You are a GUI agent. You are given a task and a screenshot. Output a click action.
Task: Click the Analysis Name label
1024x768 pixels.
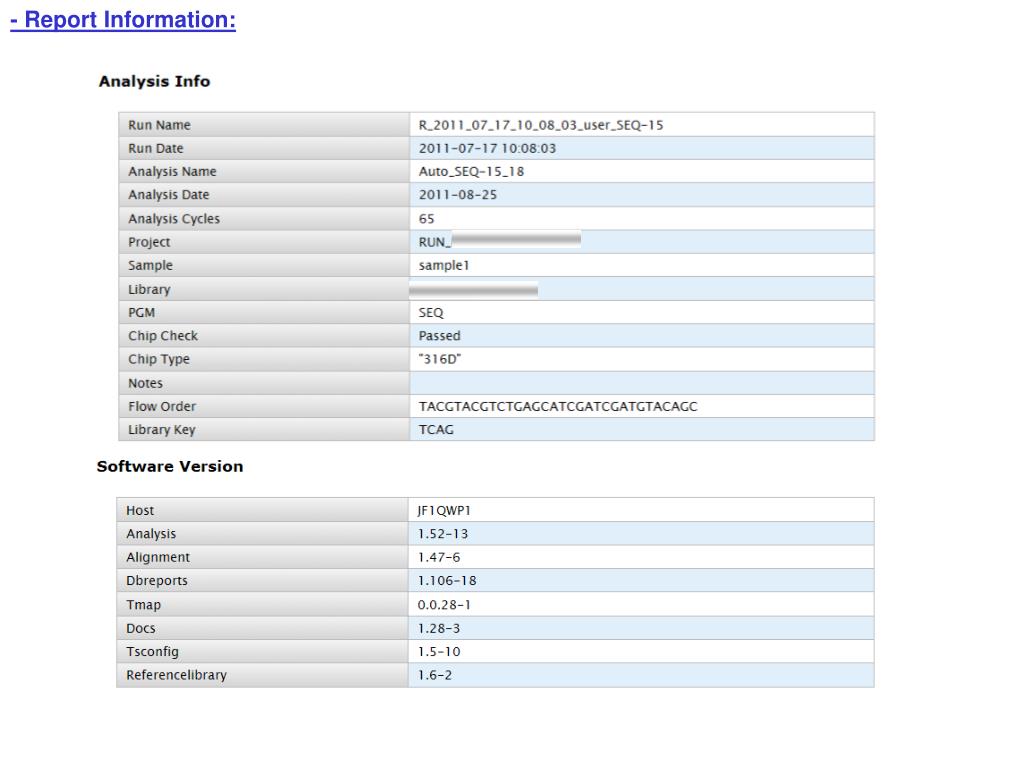click(172, 171)
